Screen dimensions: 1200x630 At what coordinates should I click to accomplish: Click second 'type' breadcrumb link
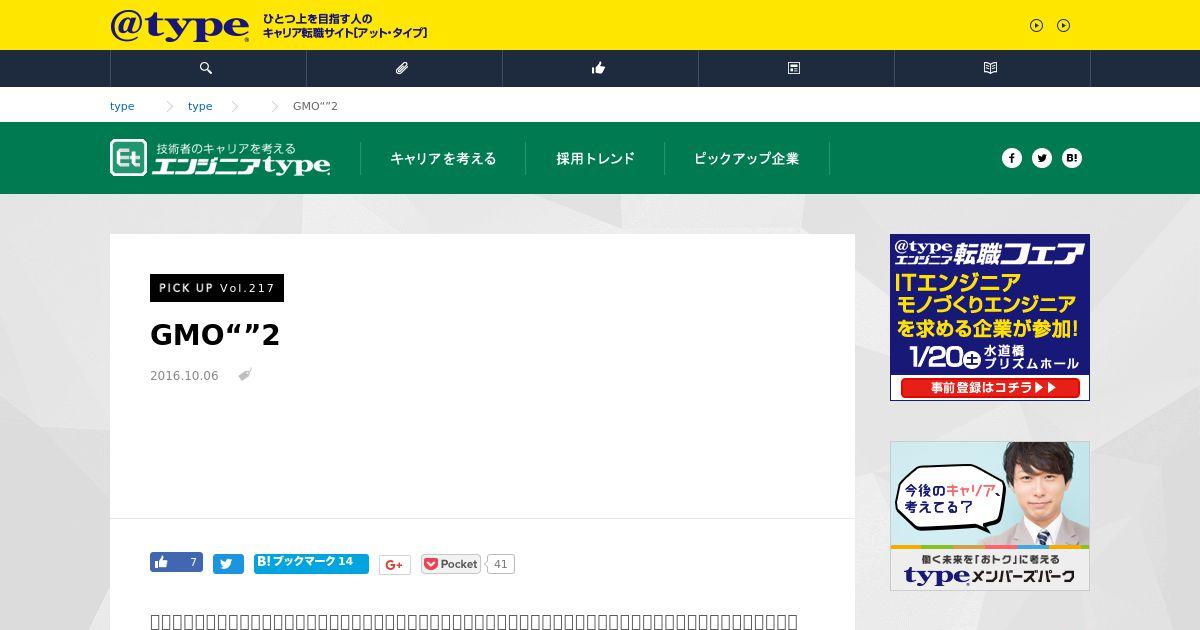200,106
